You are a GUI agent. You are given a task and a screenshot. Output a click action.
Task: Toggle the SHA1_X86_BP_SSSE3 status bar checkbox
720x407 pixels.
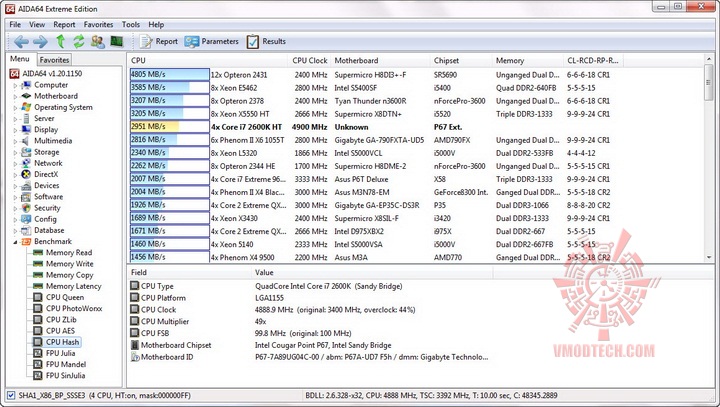(x=11, y=395)
